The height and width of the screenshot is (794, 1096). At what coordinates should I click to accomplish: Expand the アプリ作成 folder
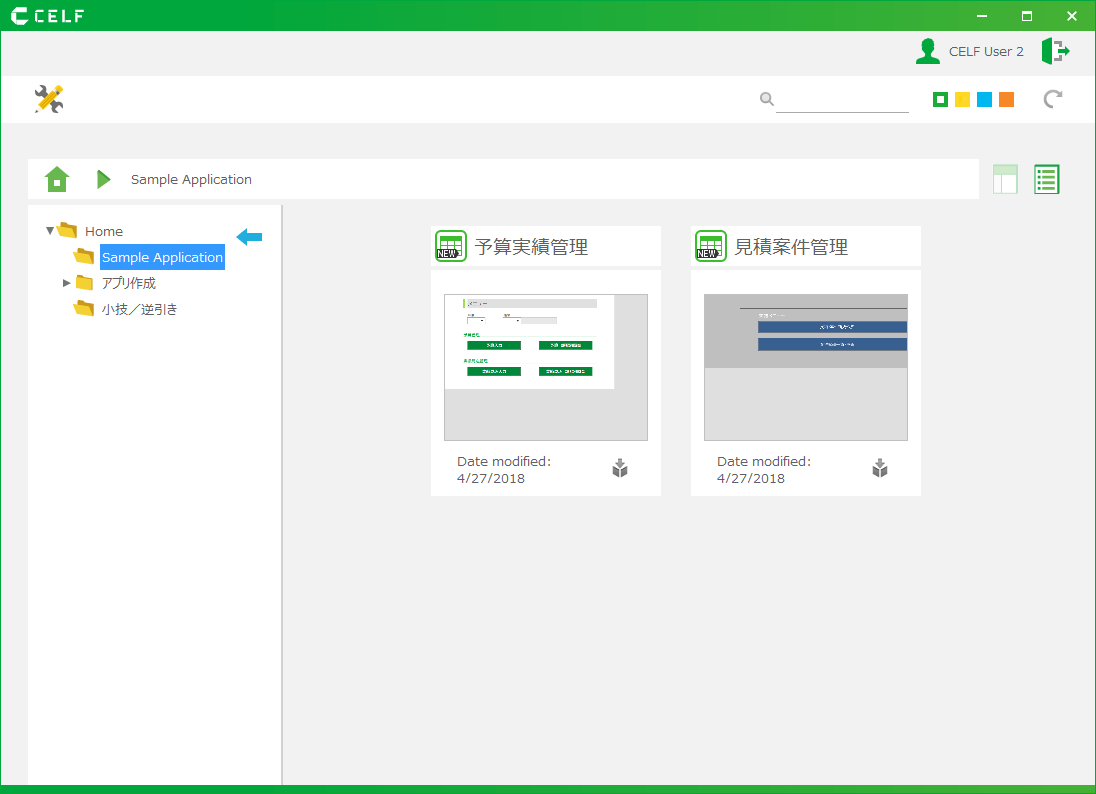[66, 283]
